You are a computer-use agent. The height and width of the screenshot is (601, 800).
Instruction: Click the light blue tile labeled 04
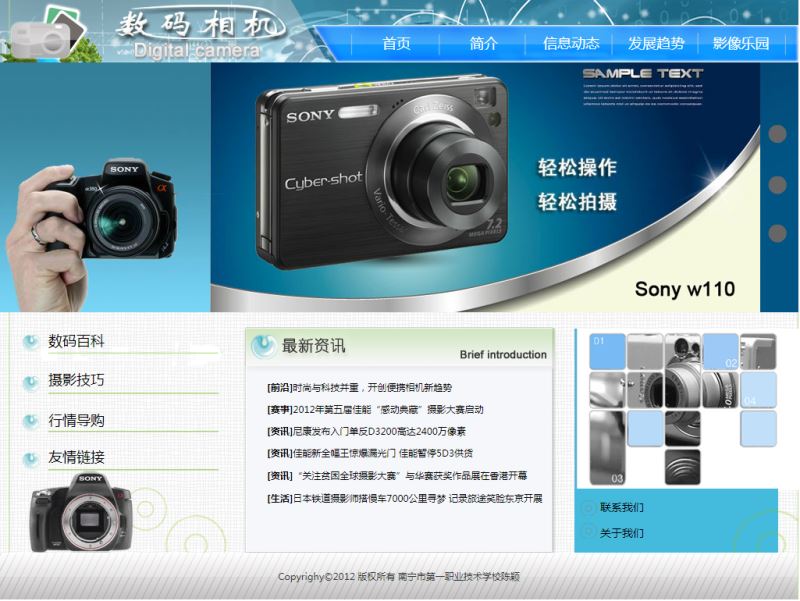coord(758,390)
